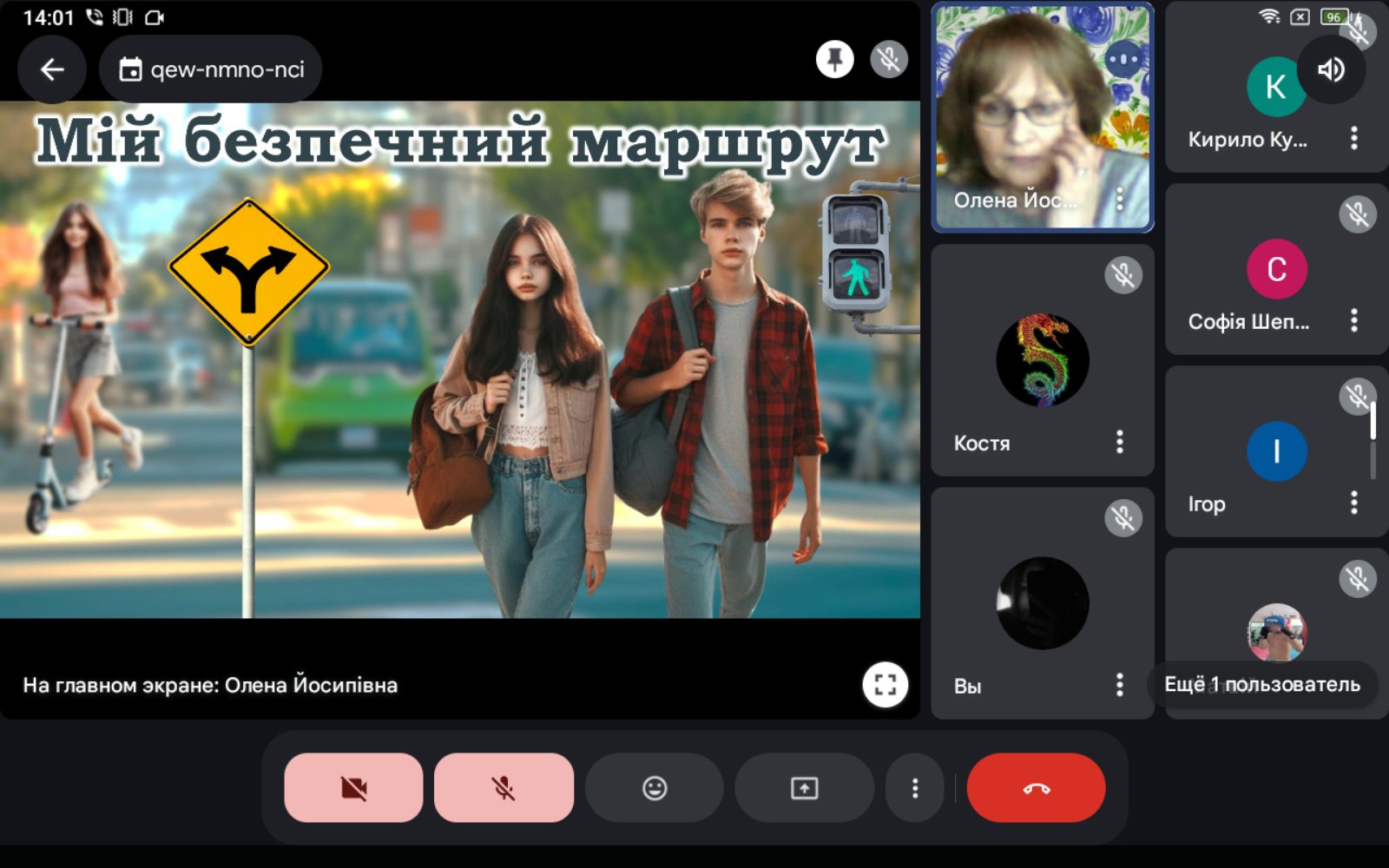
Task: Click the muted mic icon above the presentation
Action: (x=889, y=59)
